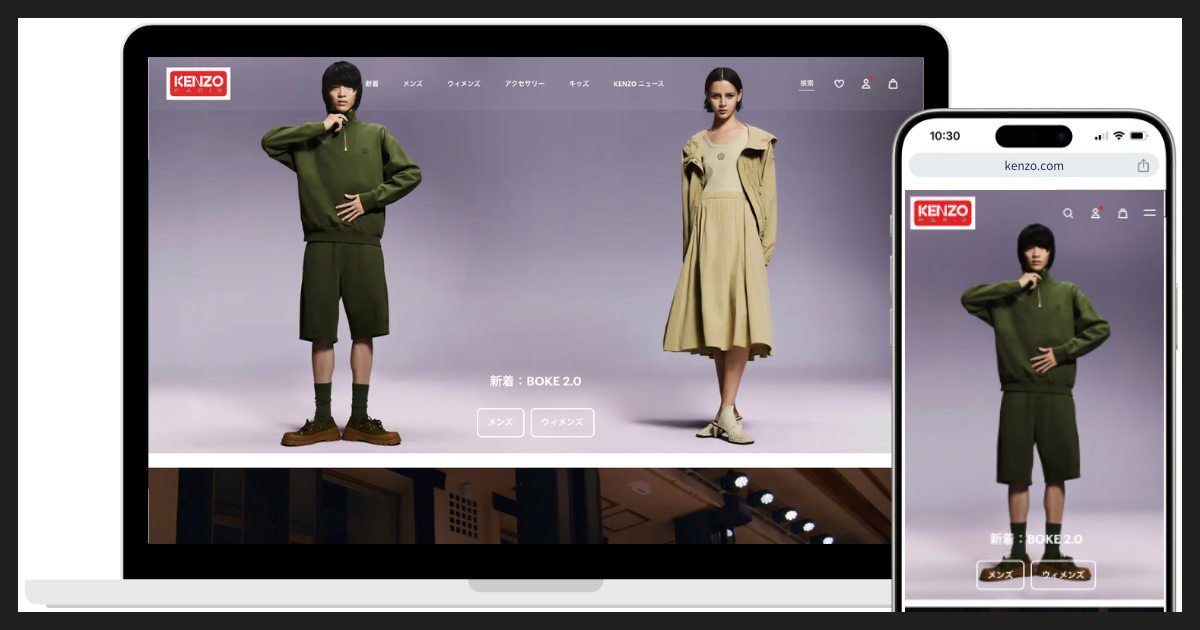Select ウィメンズ in the top navigation bar
This screenshot has width=1200, height=630.
tap(464, 84)
